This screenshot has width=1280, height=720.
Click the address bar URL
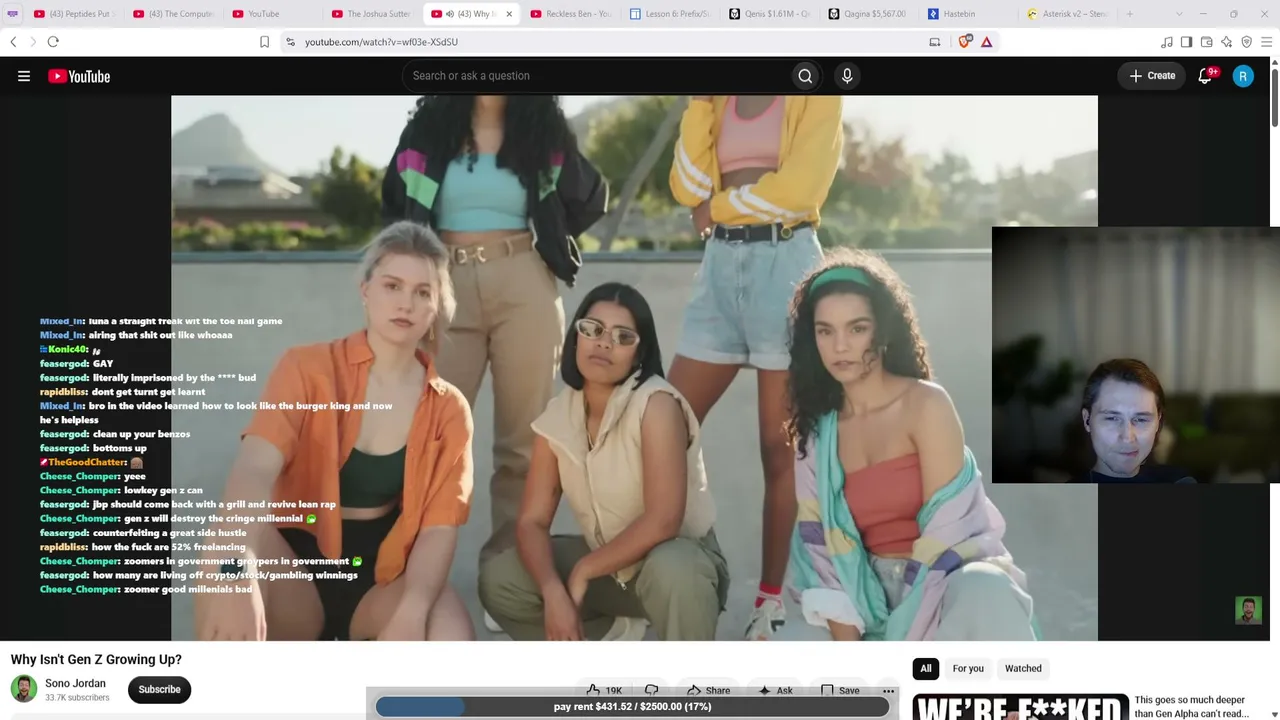click(381, 42)
